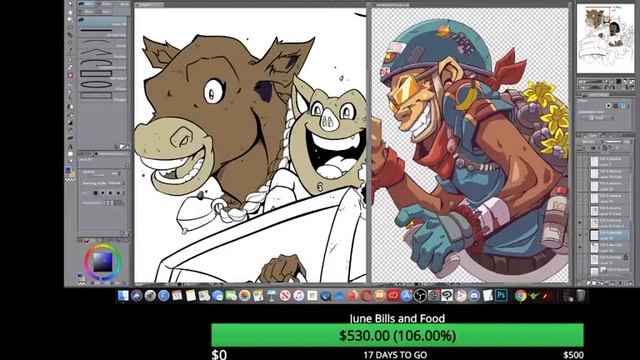The width and height of the screenshot is (640, 360).
Task: Open Finder from the Dock
Action: (123, 296)
